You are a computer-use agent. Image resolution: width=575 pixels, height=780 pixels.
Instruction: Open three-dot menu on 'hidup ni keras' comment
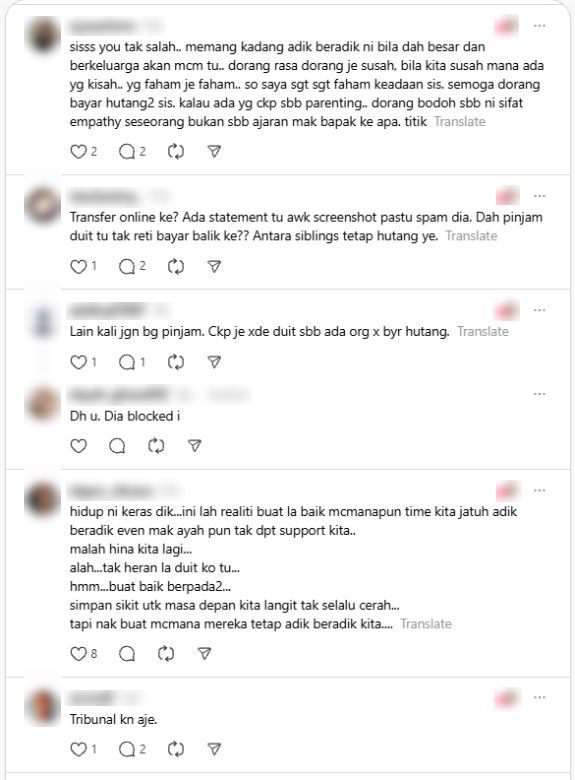pos(540,490)
